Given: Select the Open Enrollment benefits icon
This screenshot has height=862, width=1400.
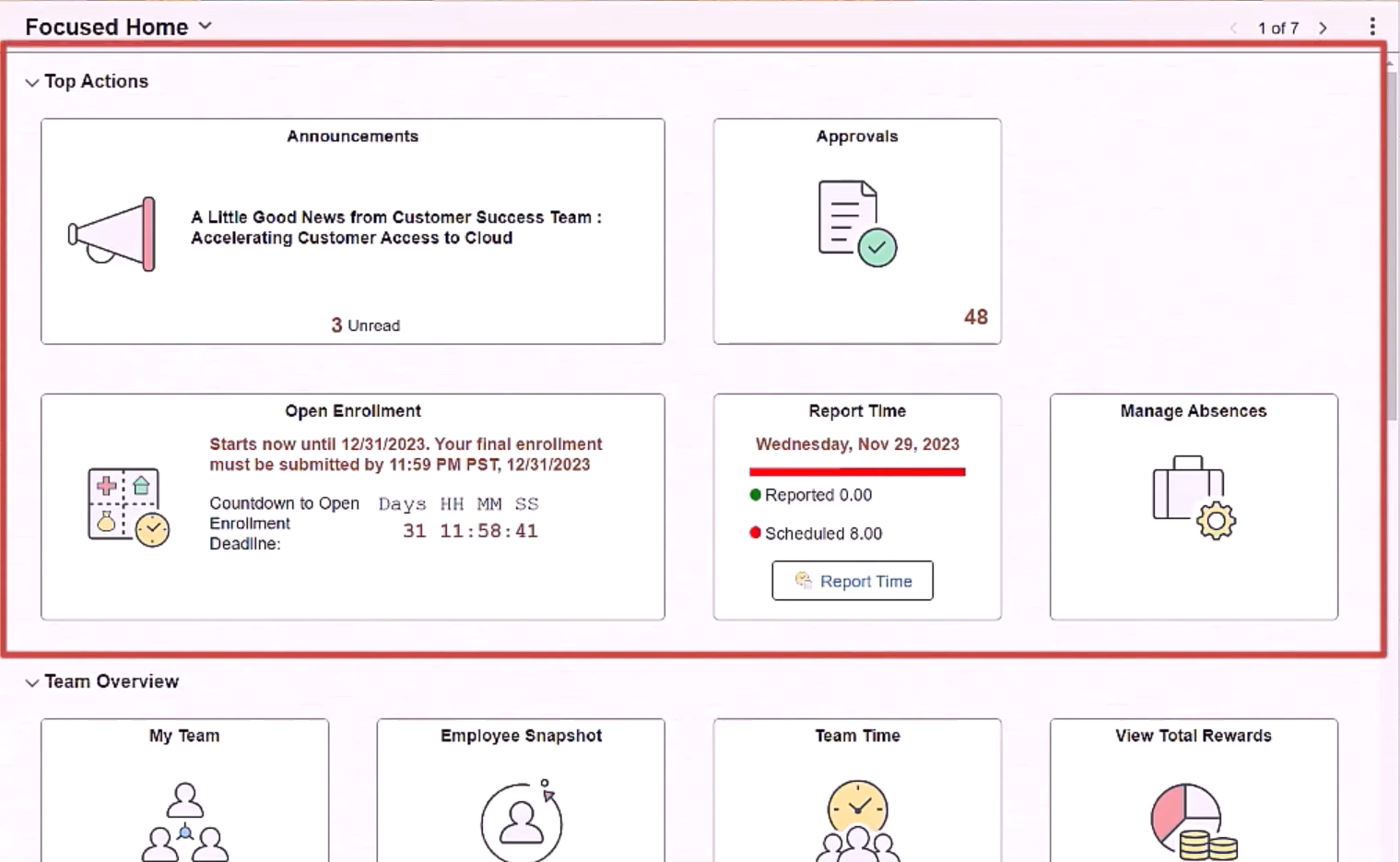Looking at the screenshot, I should (x=125, y=505).
